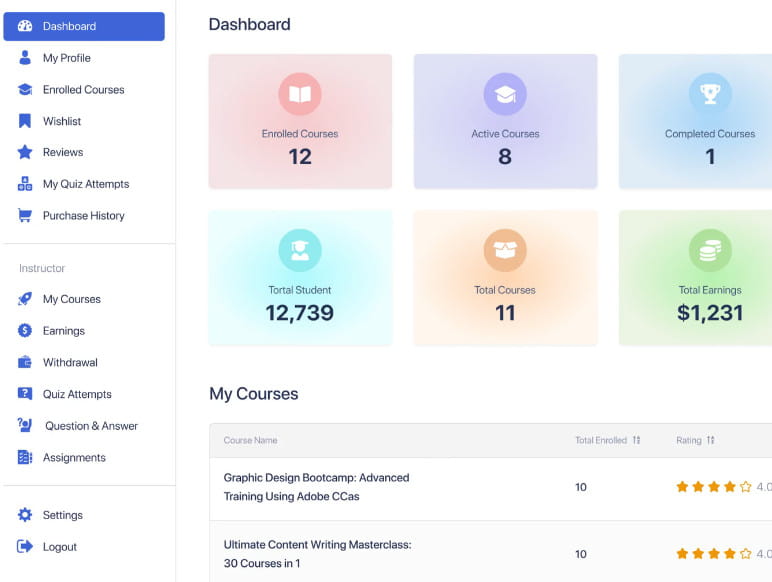Open Question & Answer link
The height and width of the screenshot is (582, 772).
tap(91, 426)
